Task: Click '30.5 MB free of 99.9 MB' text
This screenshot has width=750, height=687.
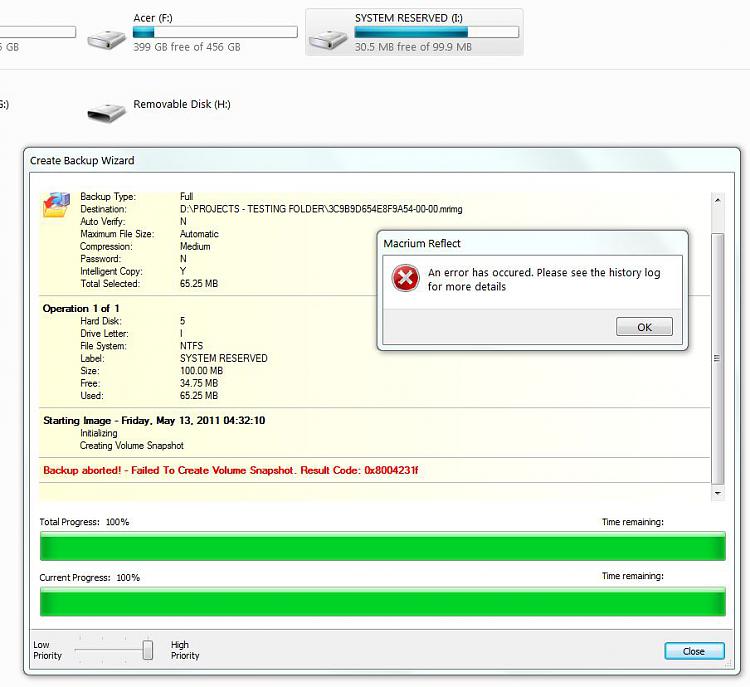Action: tap(413, 47)
